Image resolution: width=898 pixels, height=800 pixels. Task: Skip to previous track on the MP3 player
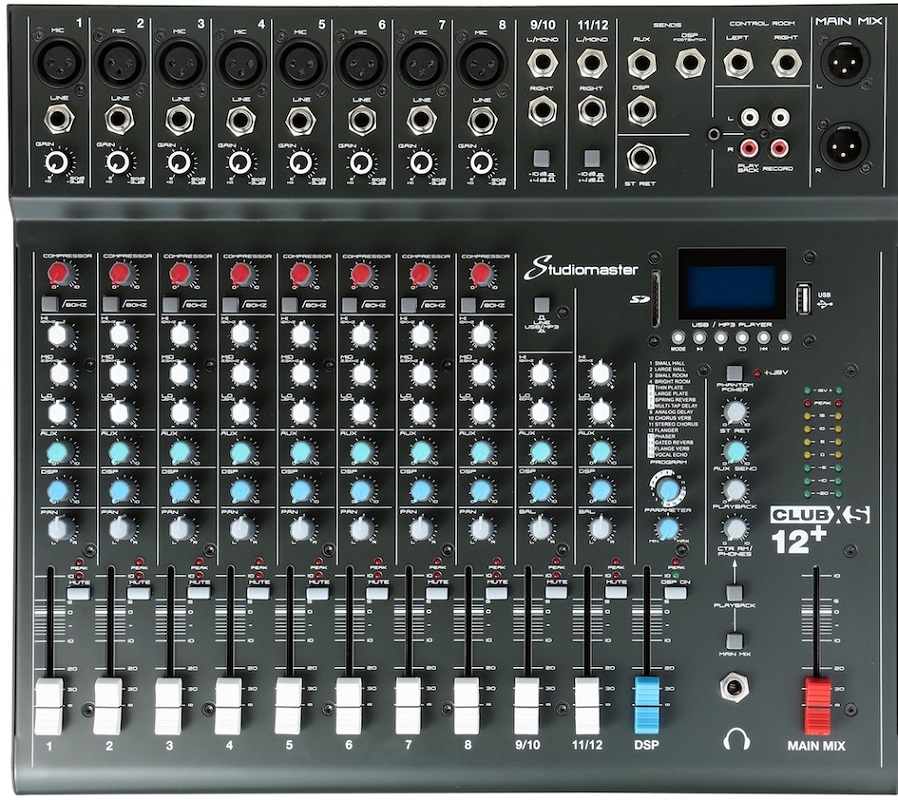tap(763, 337)
